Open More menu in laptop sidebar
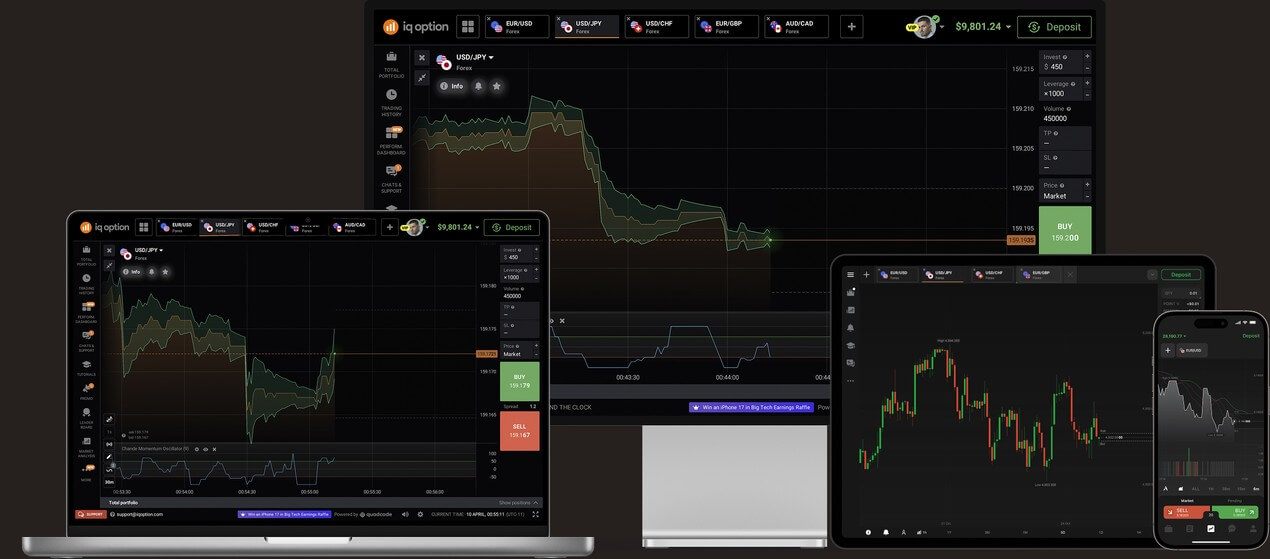The image size is (1270, 559). click(x=87, y=471)
